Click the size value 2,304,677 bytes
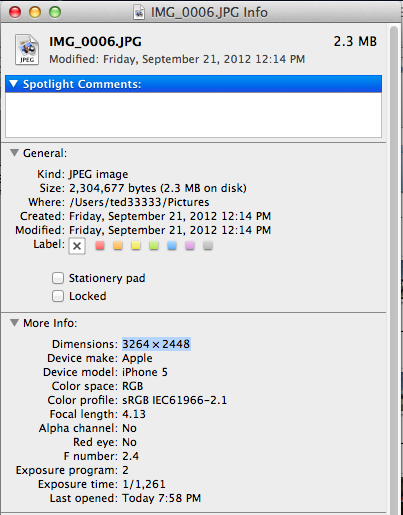The height and width of the screenshot is (515, 403). click(113, 188)
